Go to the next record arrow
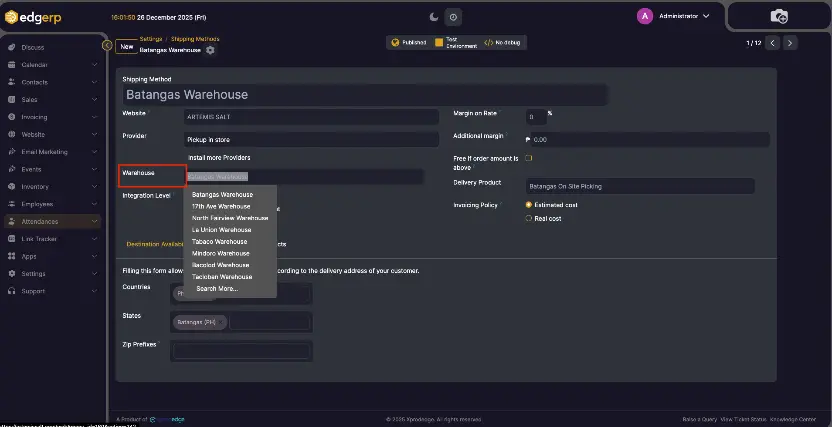The image size is (832, 427). click(x=790, y=43)
